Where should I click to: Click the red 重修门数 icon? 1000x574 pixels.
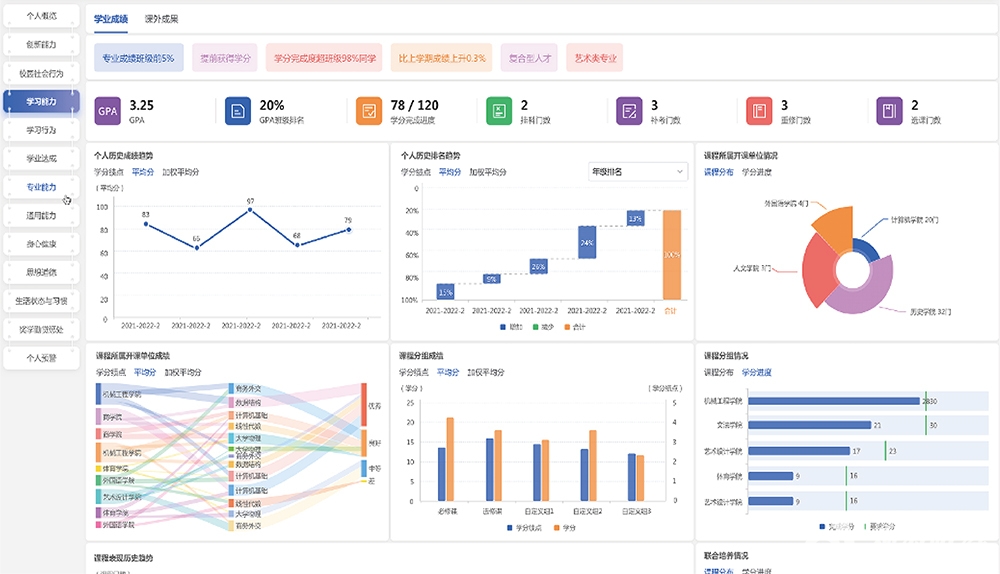tap(760, 111)
